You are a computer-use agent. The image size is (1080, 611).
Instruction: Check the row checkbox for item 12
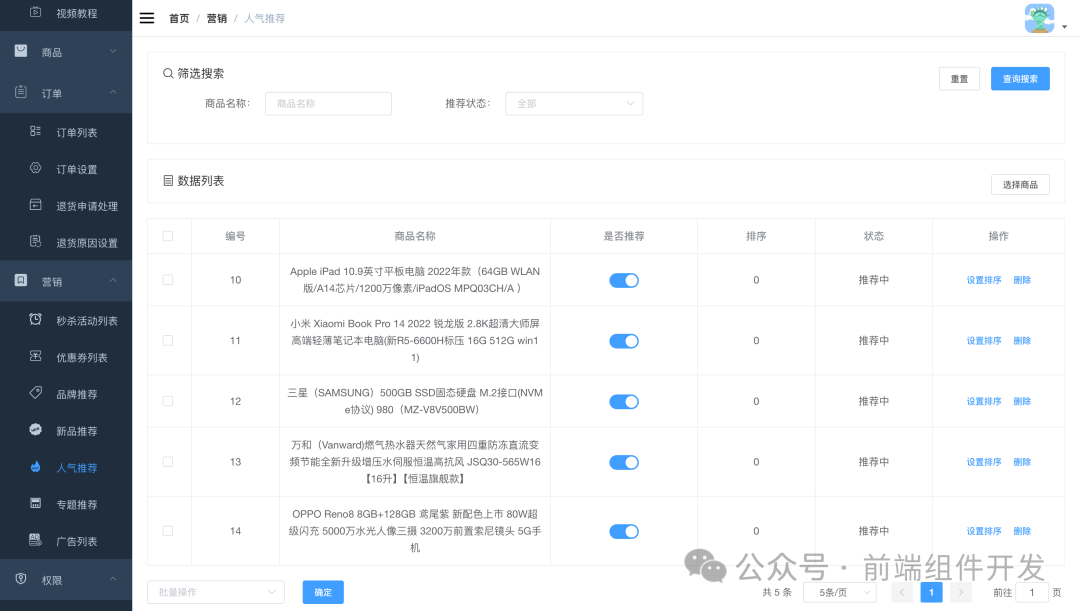[169, 401]
